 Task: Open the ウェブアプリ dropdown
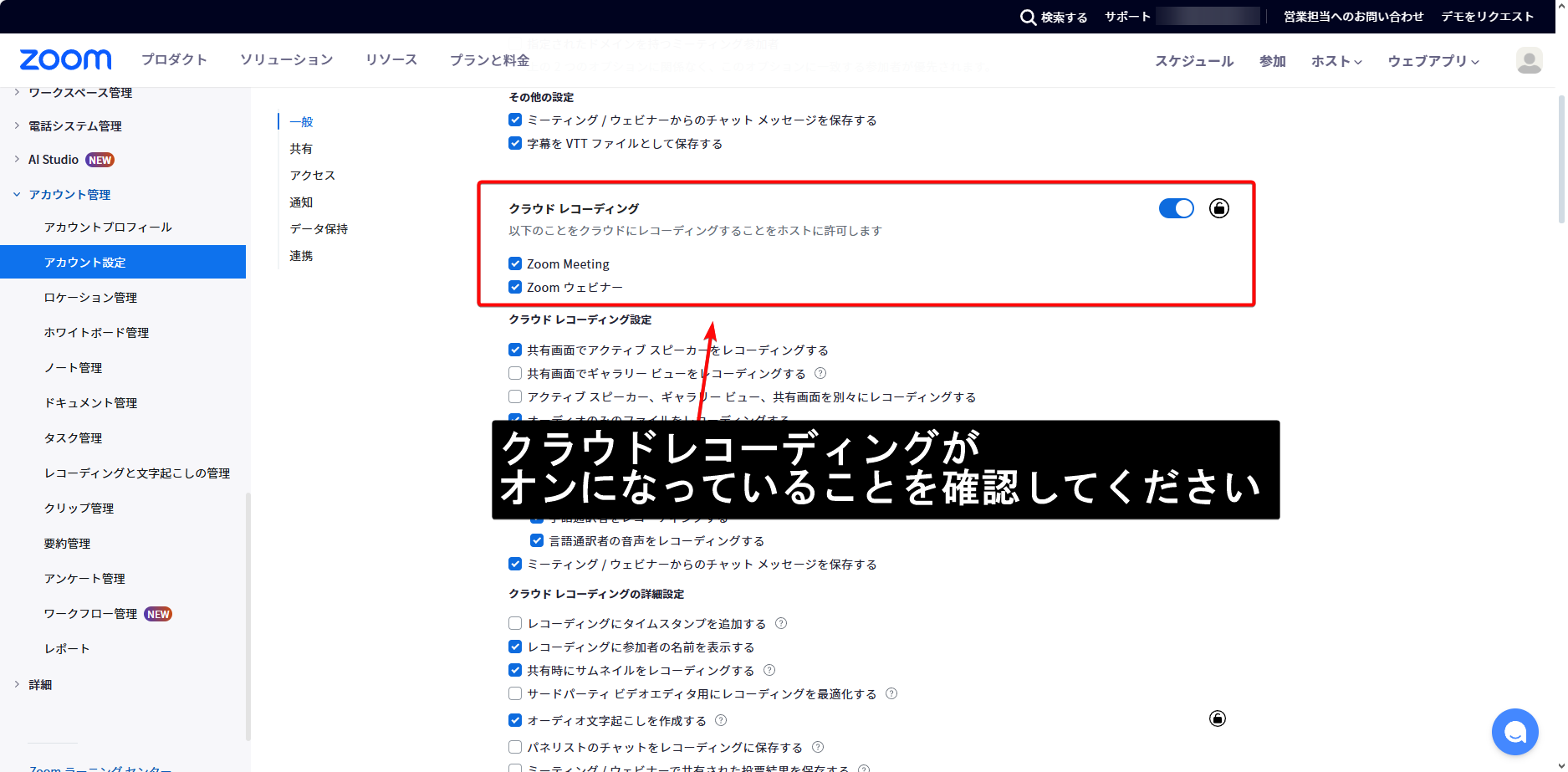point(1433,61)
